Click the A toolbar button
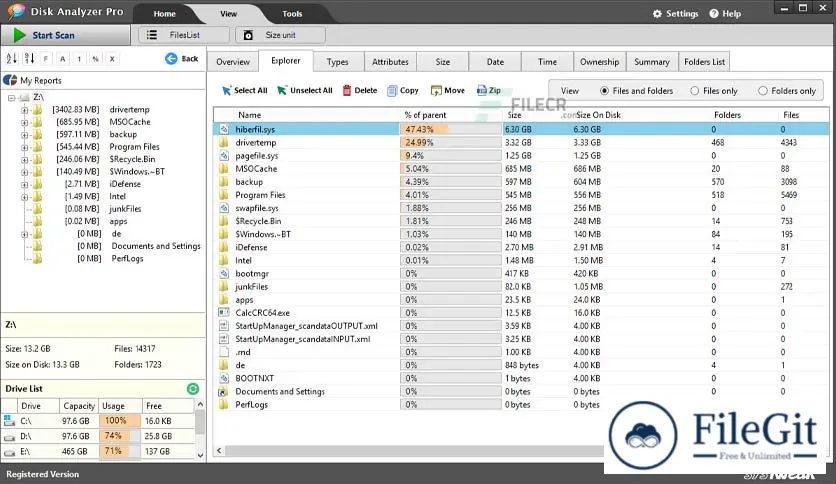This screenshot has width=836, height=484. click(x=62, y=59)
